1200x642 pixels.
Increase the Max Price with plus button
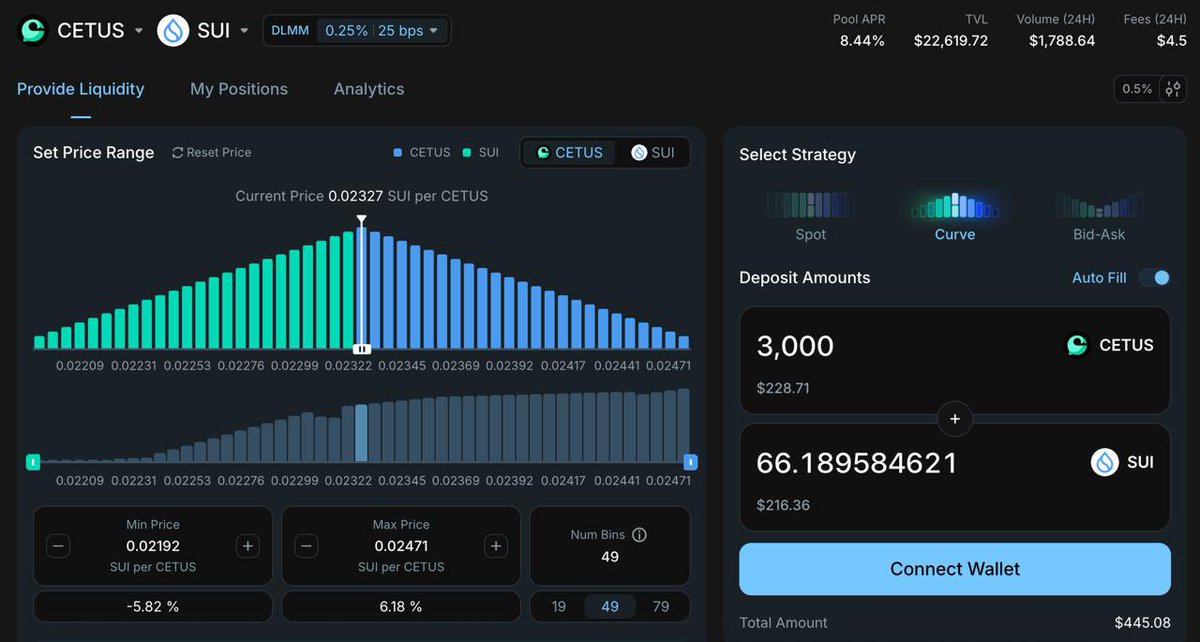coord(495,546)
